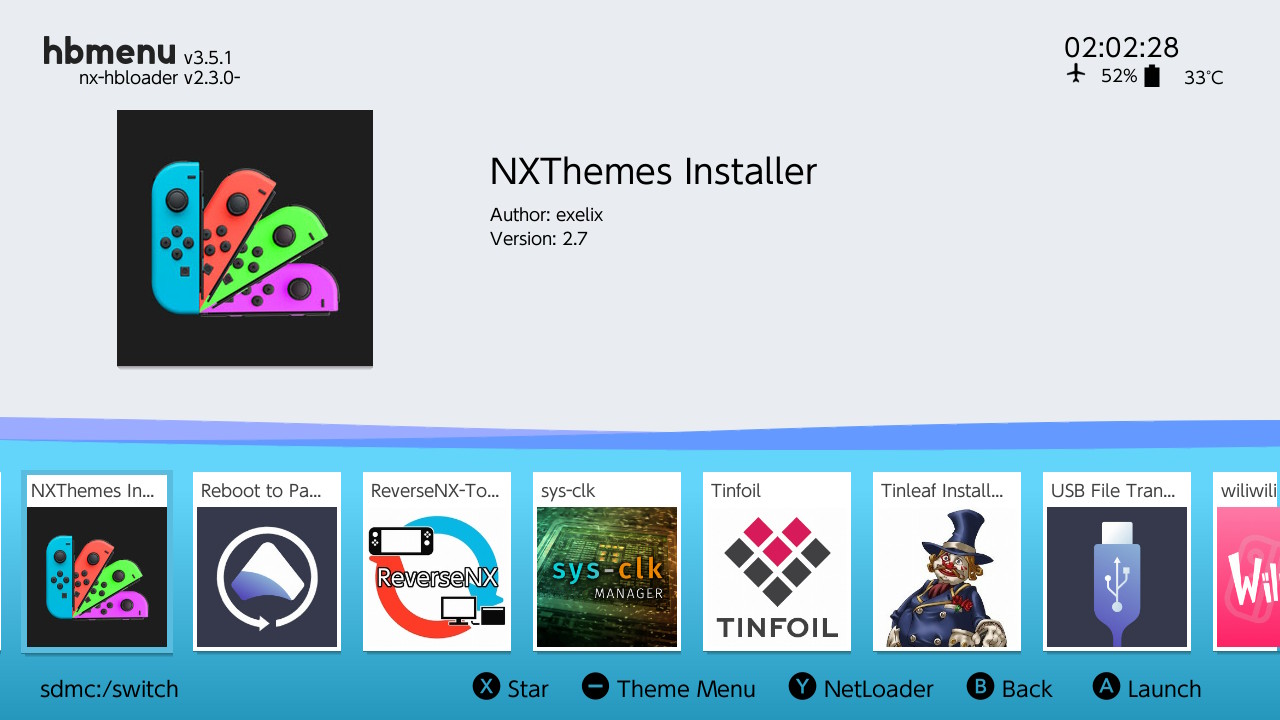The height and width of the screenshot is (720, 1280).
Task: Open the Tinfoil app icon
Action: (x=777, y=577)
